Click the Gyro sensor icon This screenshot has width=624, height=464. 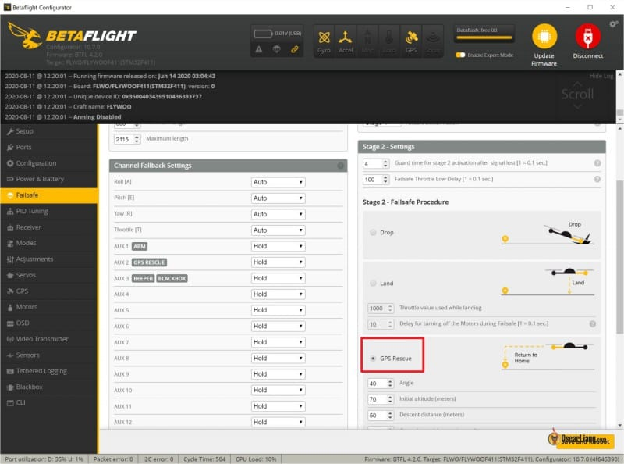click(324, 38)
